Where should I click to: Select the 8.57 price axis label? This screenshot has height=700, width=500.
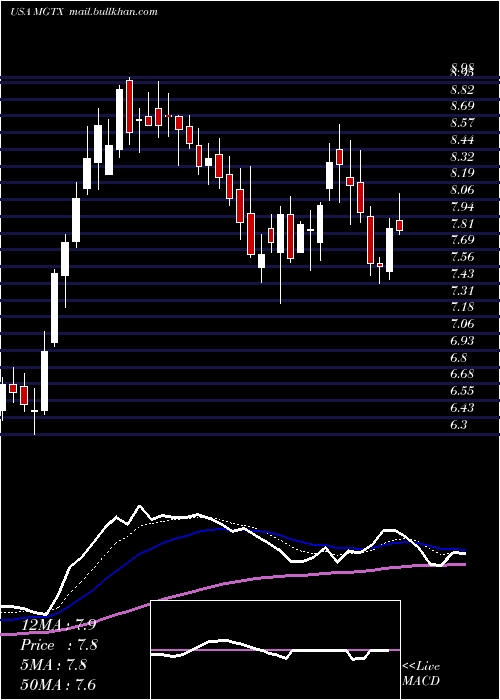tap(462, 123)
